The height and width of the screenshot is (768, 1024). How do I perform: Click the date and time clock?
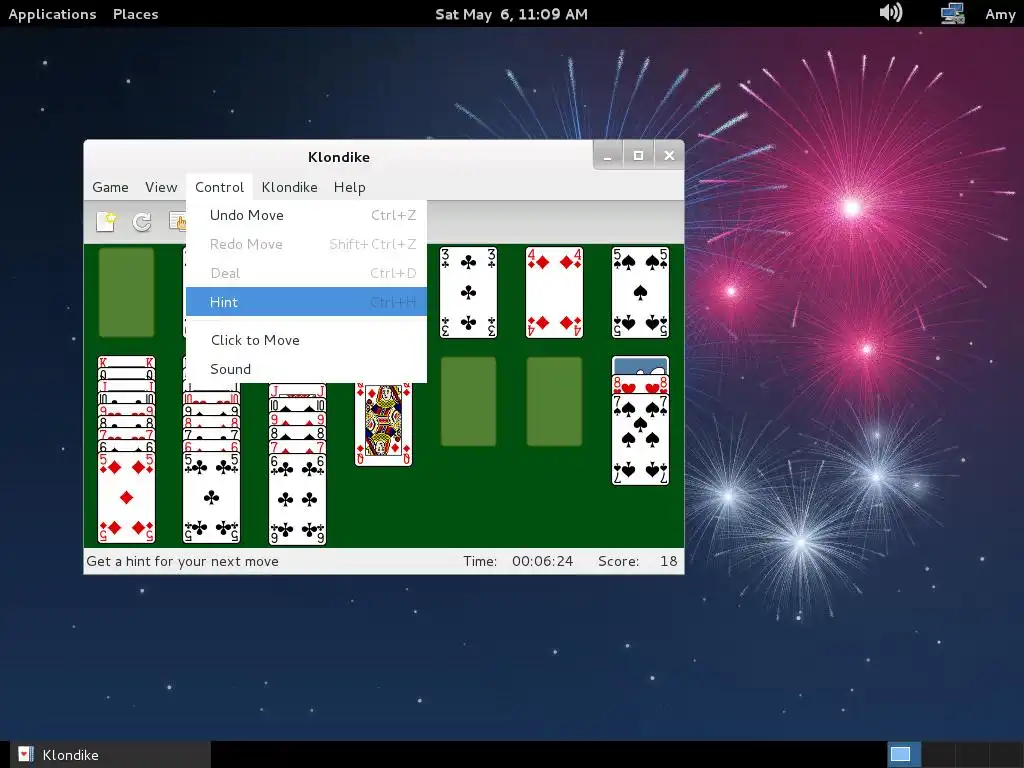pyautogui.click(x=511, y=14)
